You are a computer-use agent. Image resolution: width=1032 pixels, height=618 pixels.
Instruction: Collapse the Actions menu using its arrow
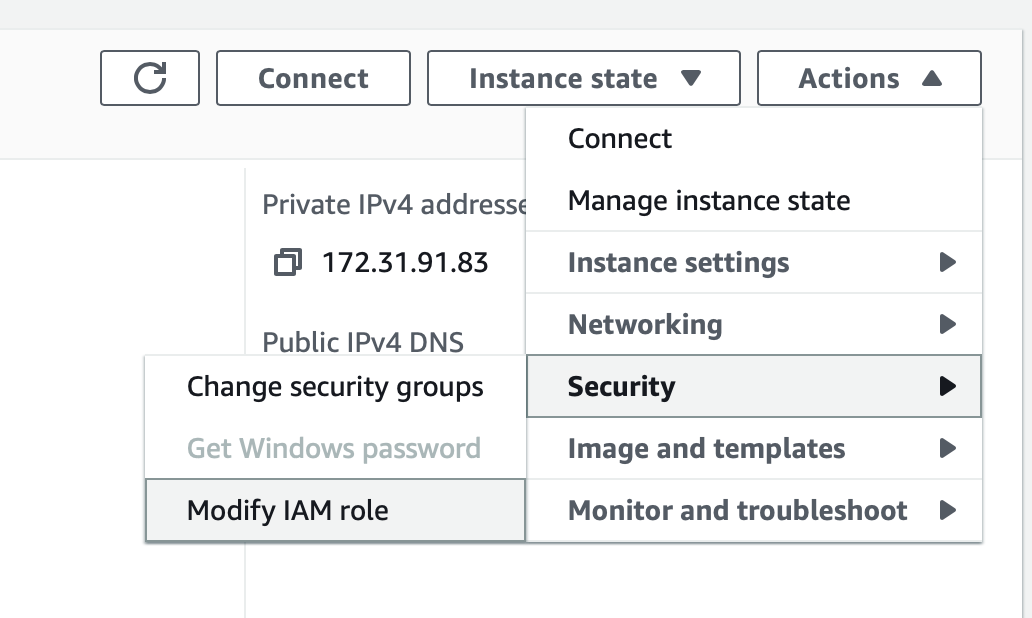[932, 78]
